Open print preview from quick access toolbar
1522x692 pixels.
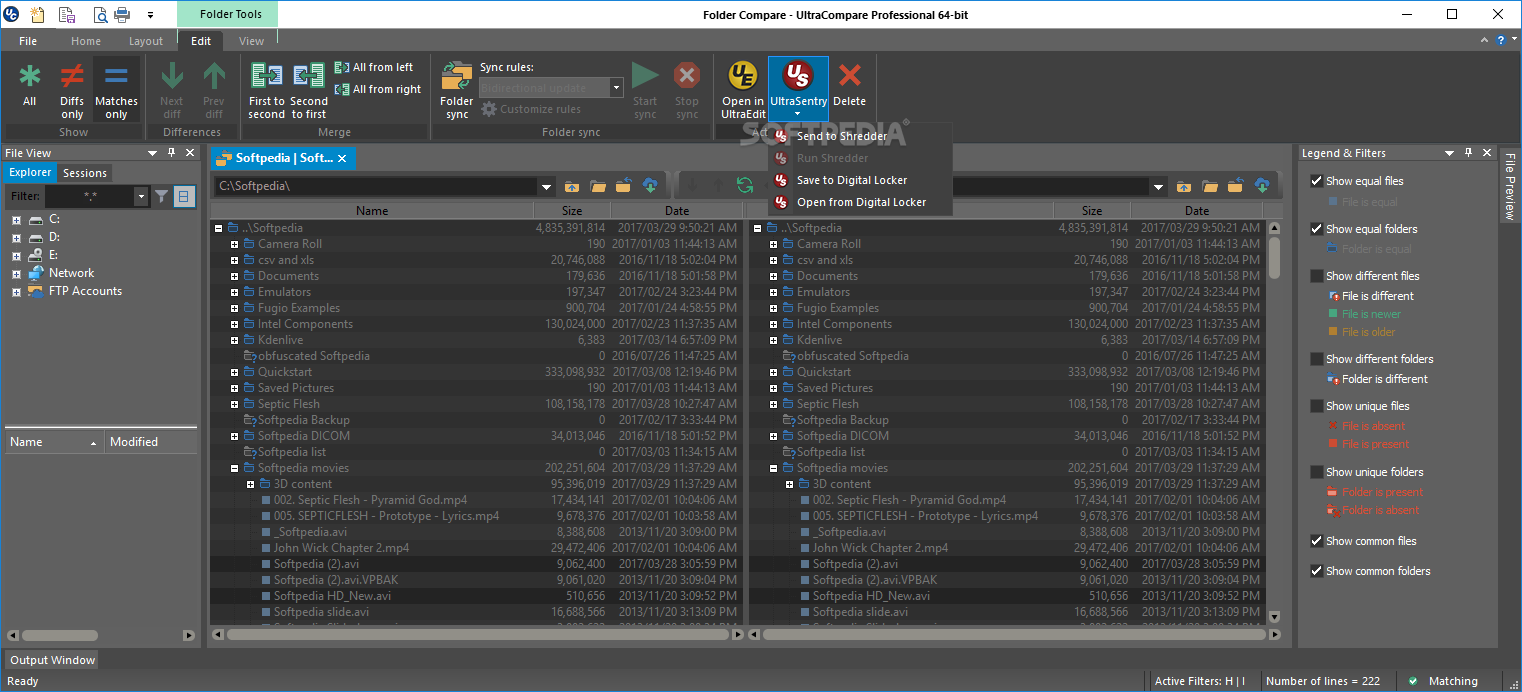(100, 14)
